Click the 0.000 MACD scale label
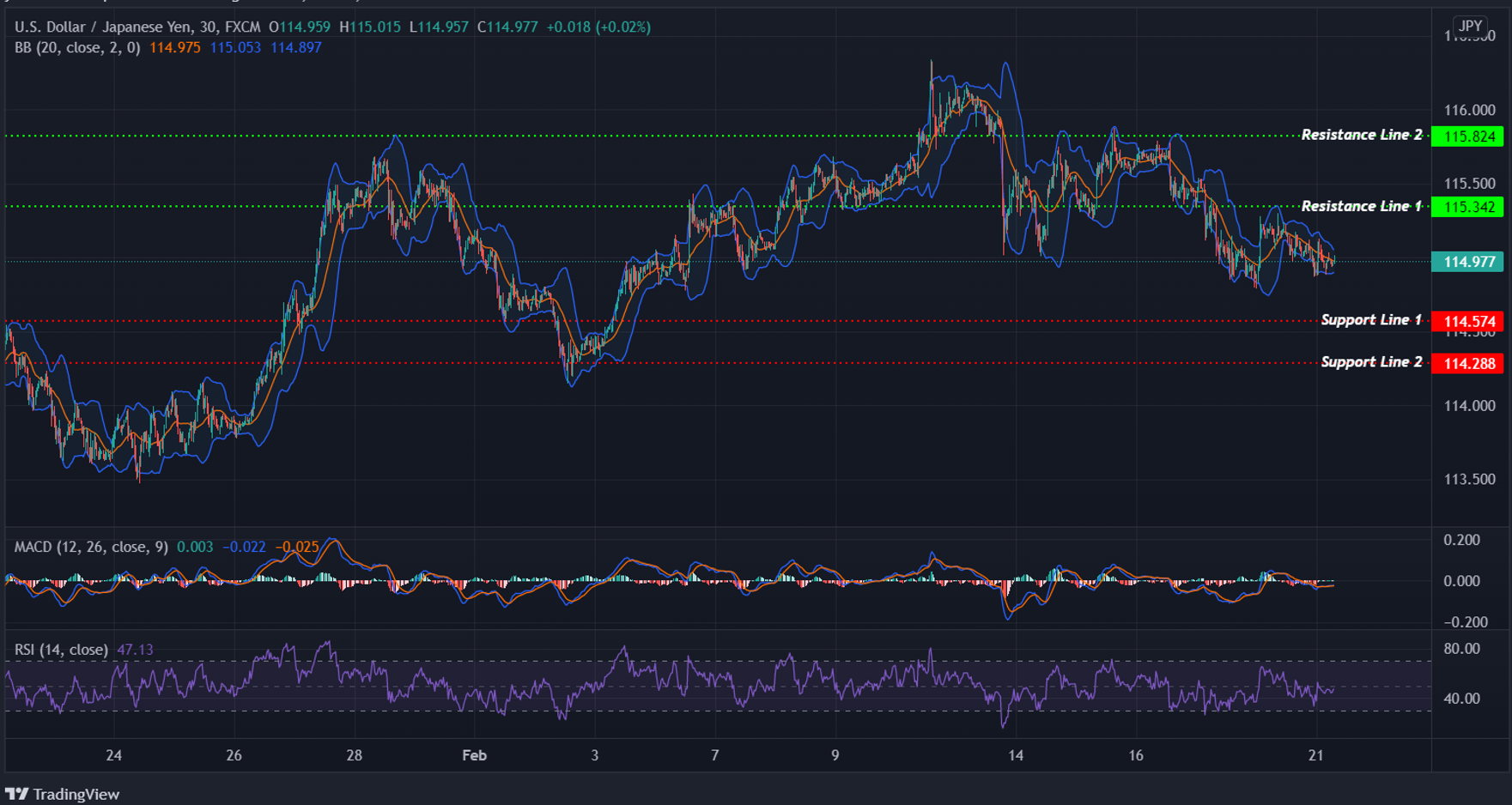The height and width of the screenshot is (805, 1512). pyautogui.click(x=1461, y=581)
